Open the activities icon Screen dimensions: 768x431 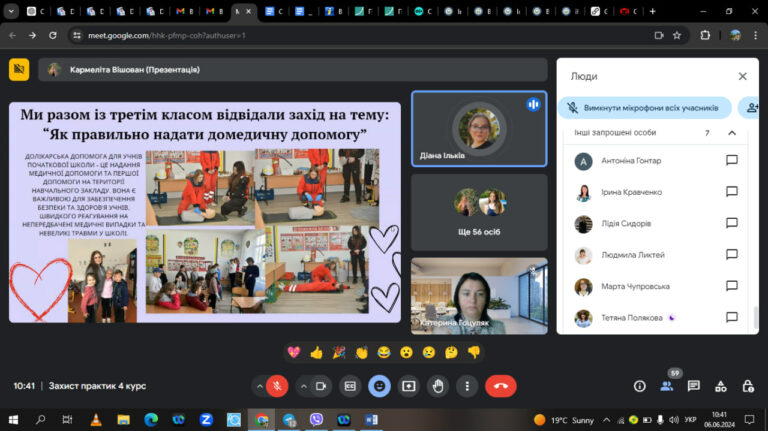[x=721, y=386]
